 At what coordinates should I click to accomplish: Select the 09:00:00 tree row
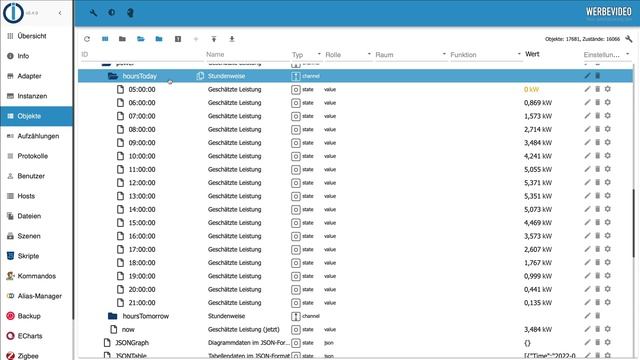coord(355,143)
